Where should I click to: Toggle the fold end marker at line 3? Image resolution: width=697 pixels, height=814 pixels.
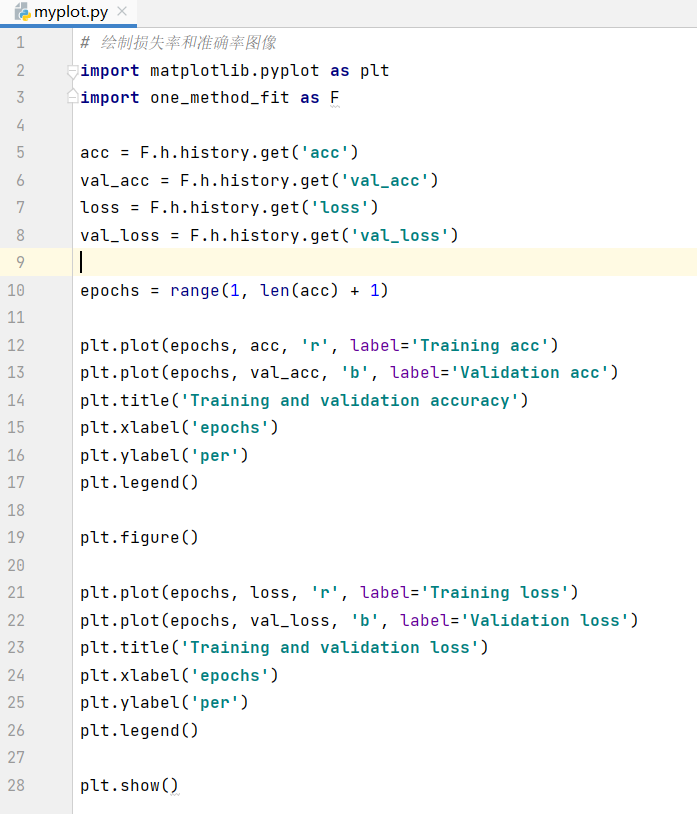pos(73,98)
